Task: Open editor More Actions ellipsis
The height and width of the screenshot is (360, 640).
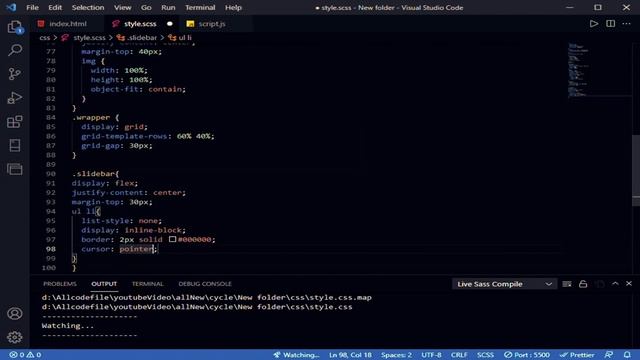Action: 627,24
